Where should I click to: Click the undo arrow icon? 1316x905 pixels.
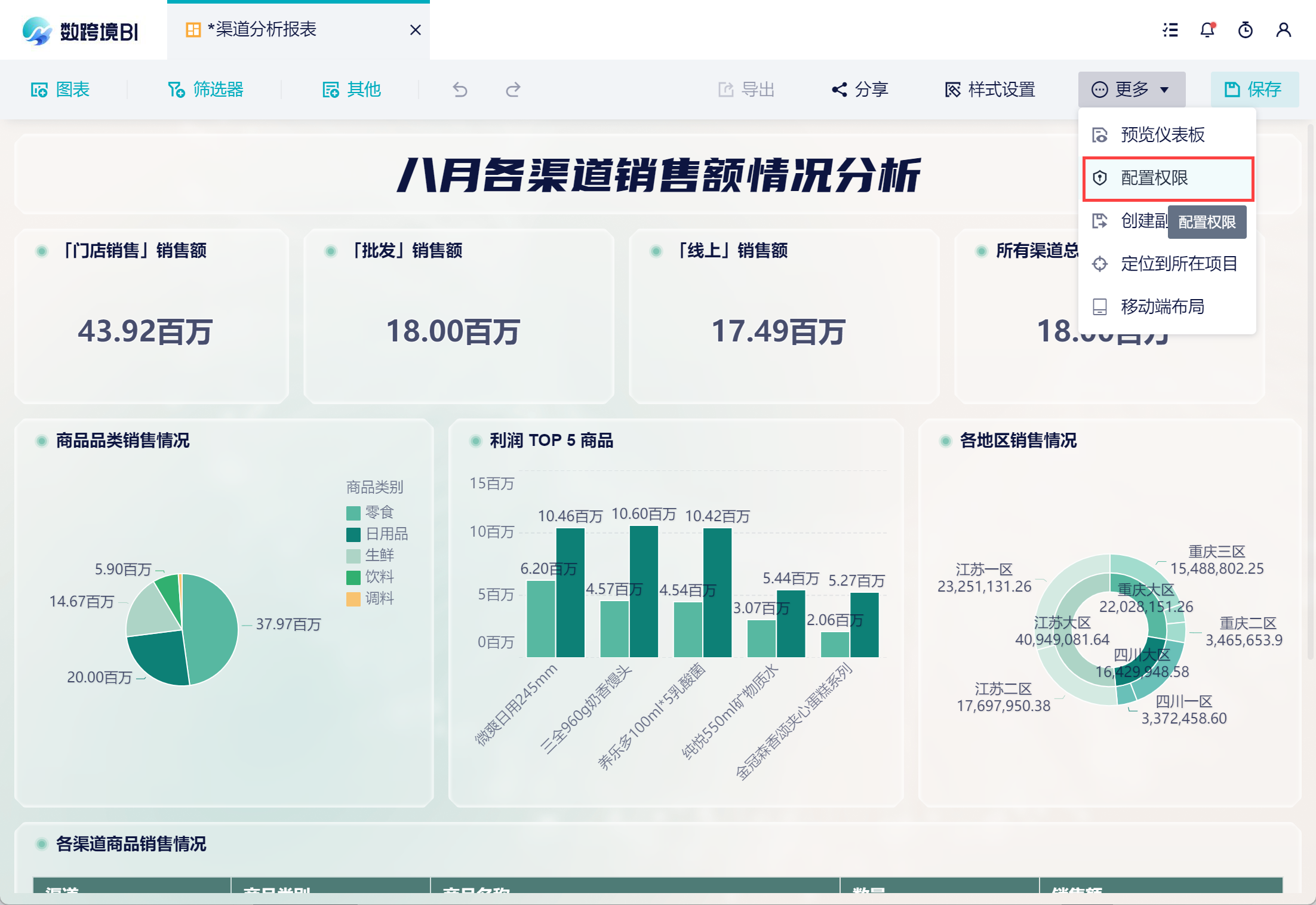click(x=459, y=90)
